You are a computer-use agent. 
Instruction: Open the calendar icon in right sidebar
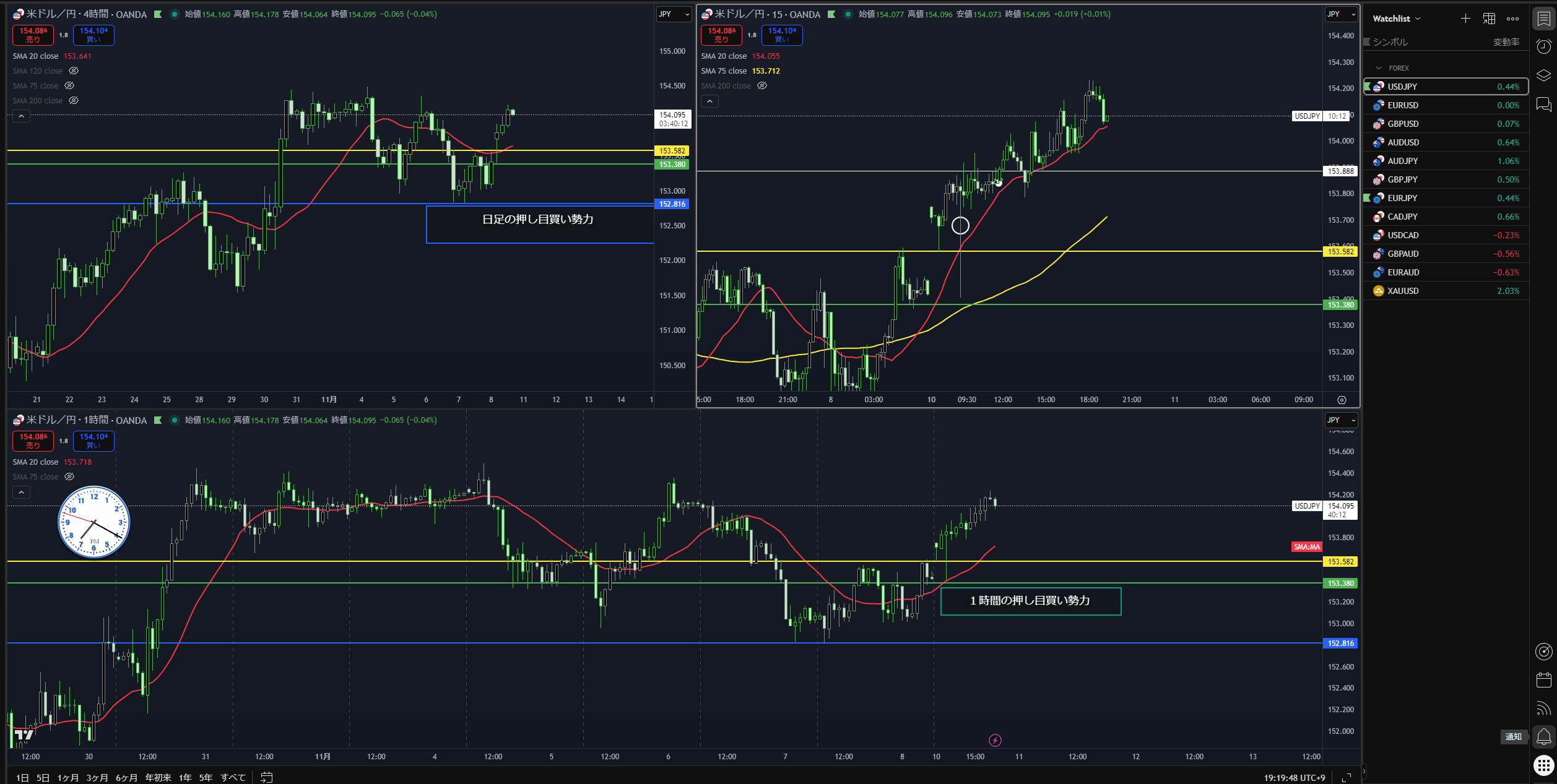pos(1543,679)
